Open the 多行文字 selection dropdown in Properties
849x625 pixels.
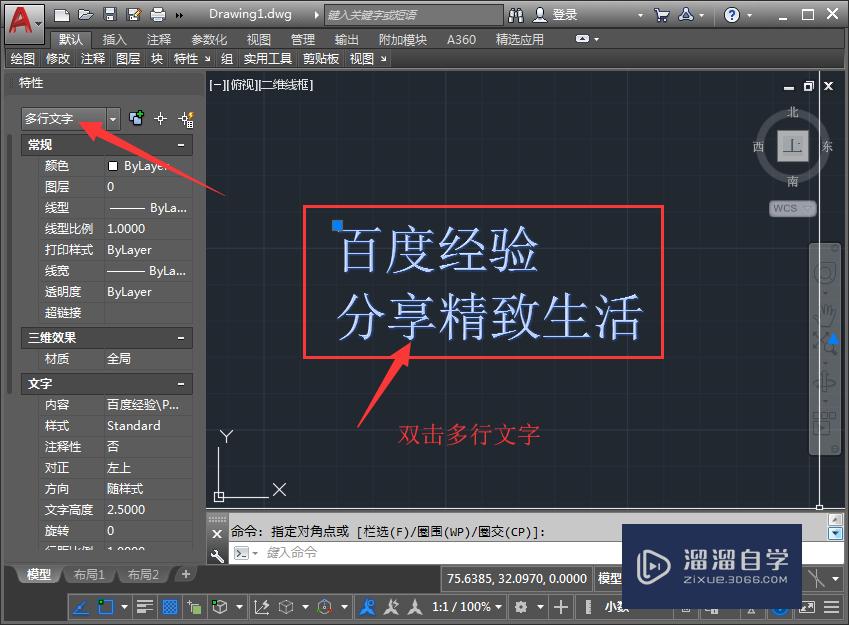[112, 118]
